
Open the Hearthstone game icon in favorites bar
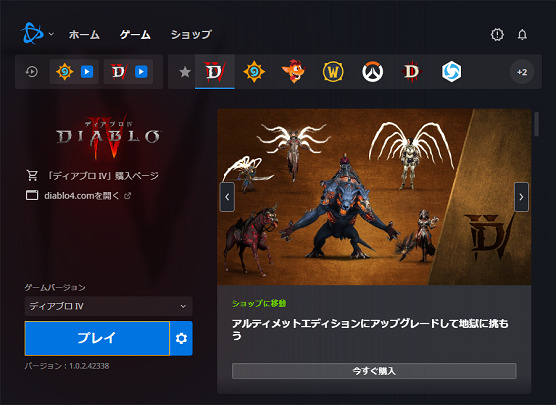pos(254,72)
